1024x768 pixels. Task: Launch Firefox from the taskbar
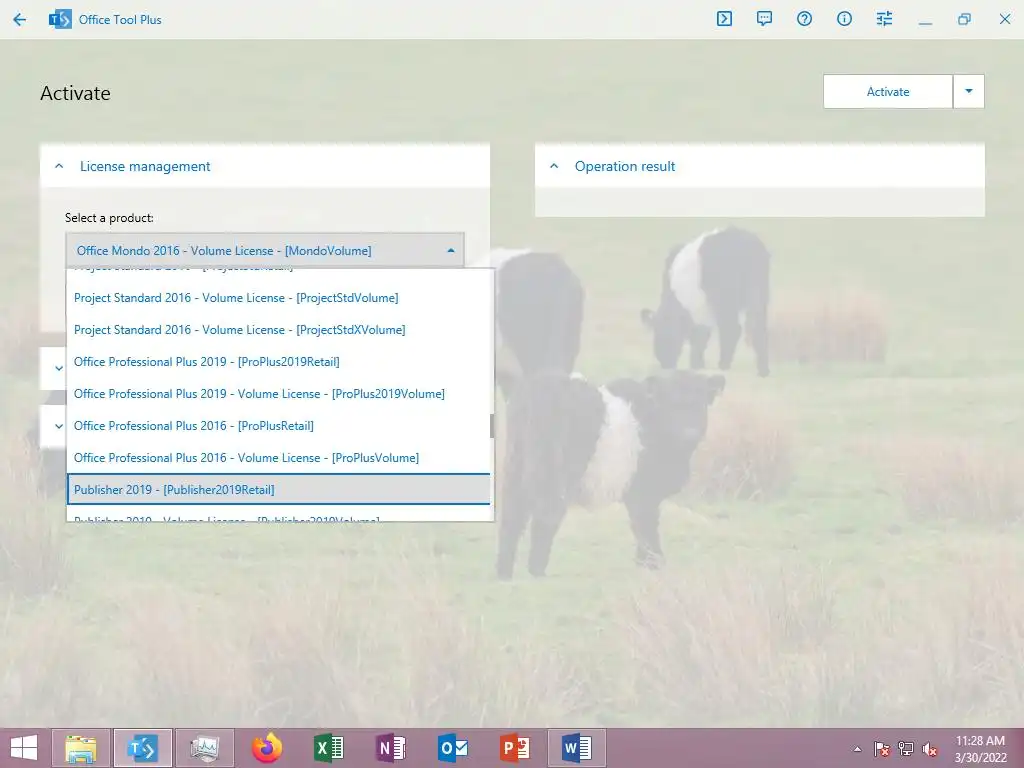click(267, 748)
